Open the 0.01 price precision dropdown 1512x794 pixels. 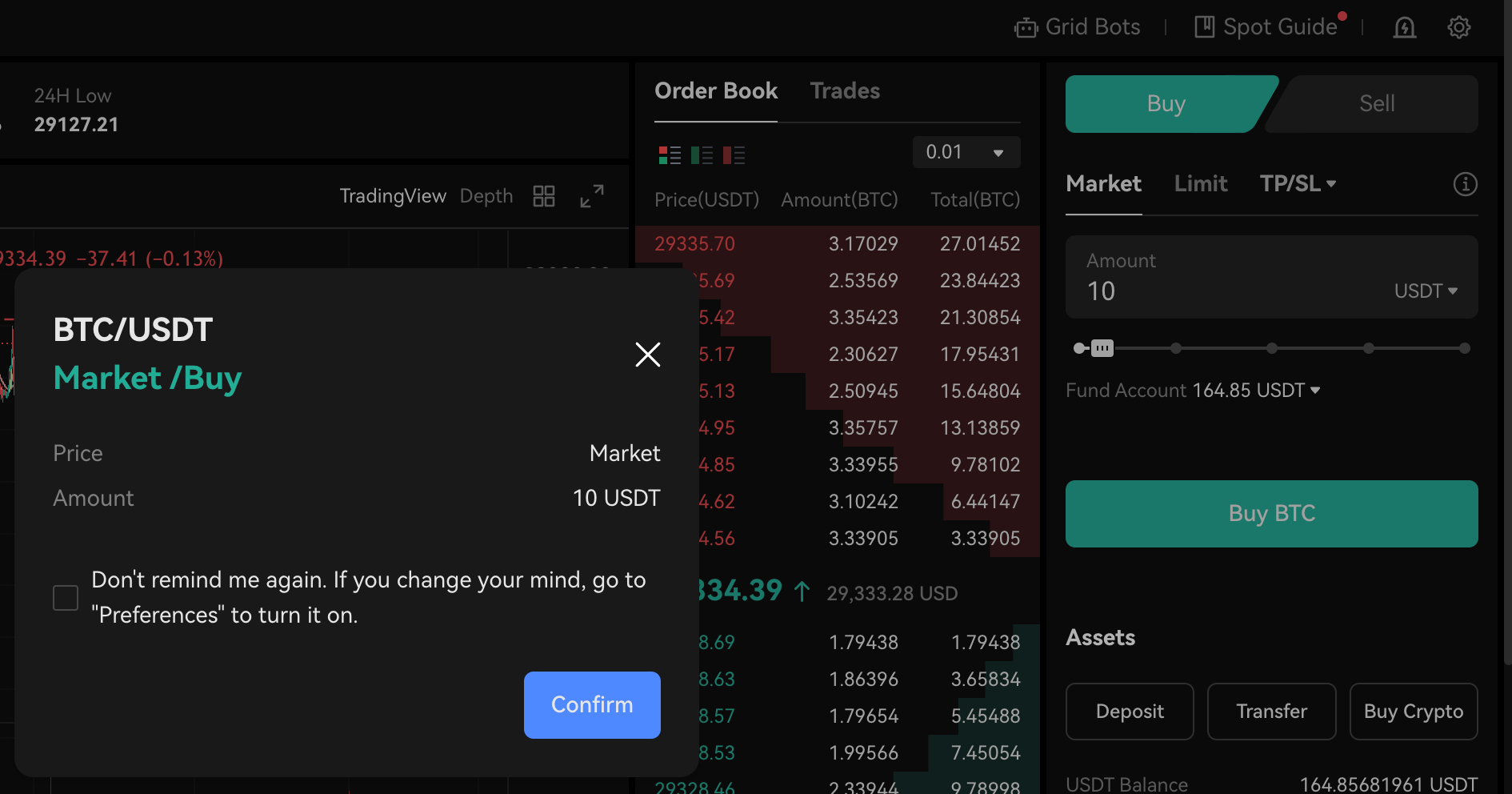click(x=966, y=152)
